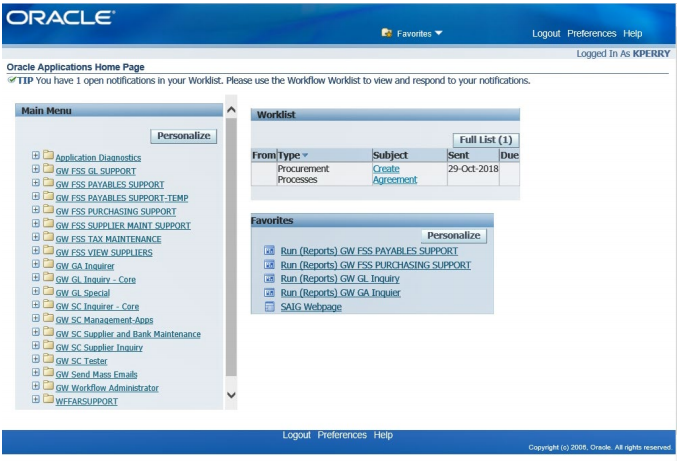Viewport: 682px width, 461px height.
Task: Open the GW Workflow Administrator link
Action: 107,388
